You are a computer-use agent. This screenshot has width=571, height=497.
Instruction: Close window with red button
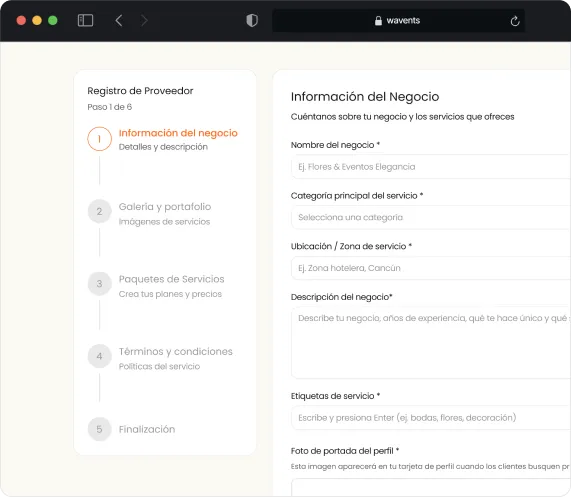[x=21, y=20]
